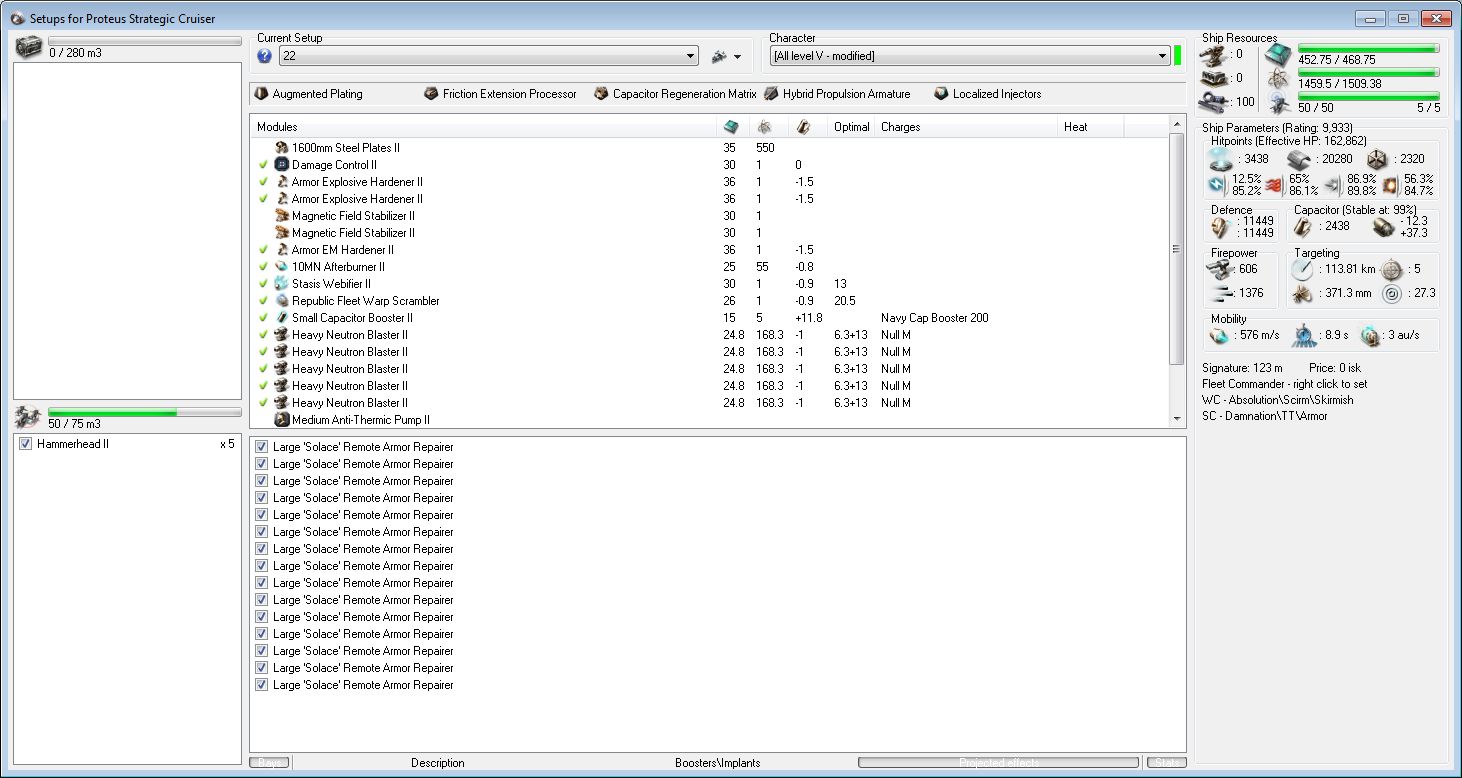Screen dimensions: 1462x778
Task: Open the blue help icon beside Current Setup
Action: [x=265, y=57]
